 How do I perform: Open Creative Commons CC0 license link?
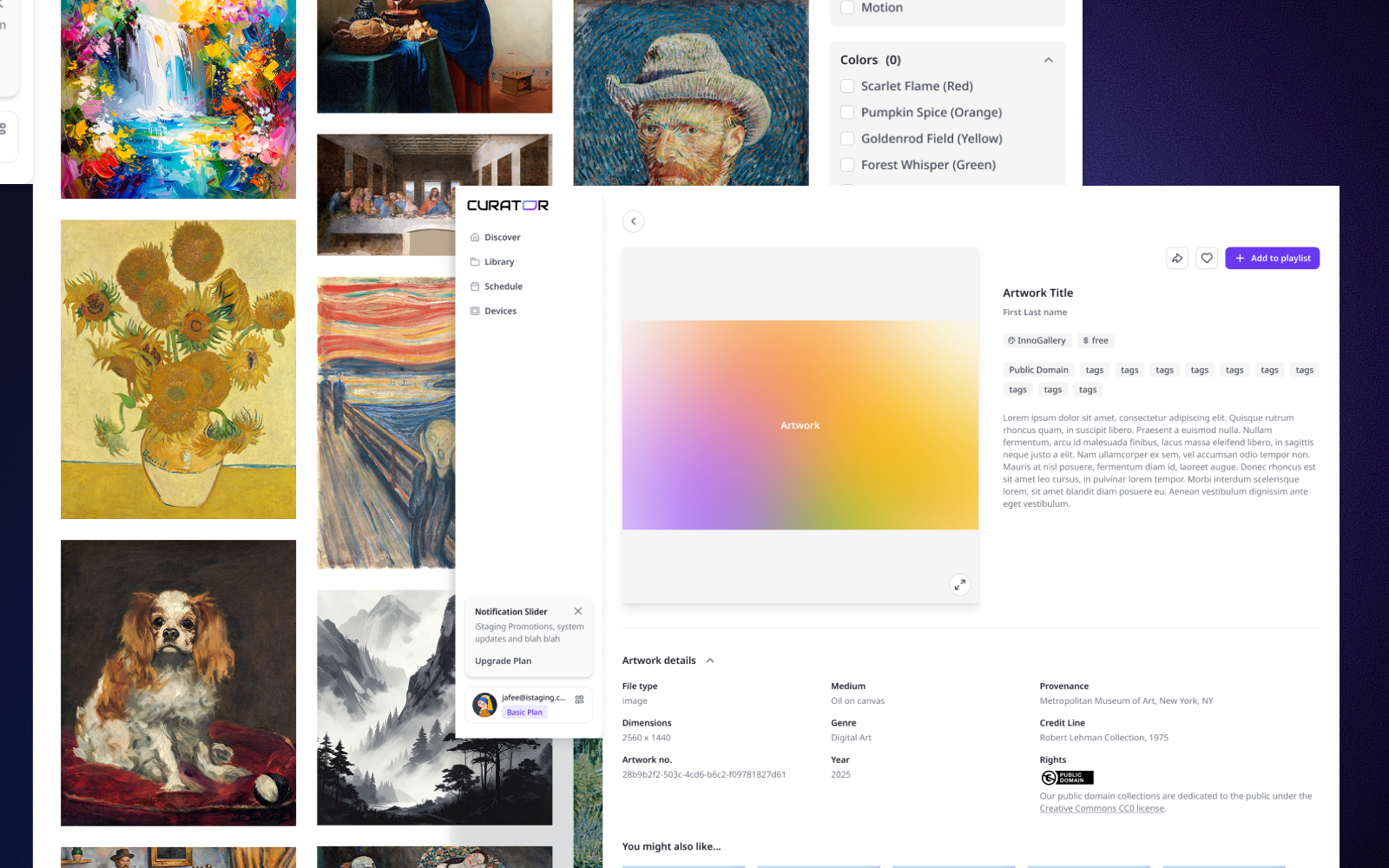click(1102, 808)
